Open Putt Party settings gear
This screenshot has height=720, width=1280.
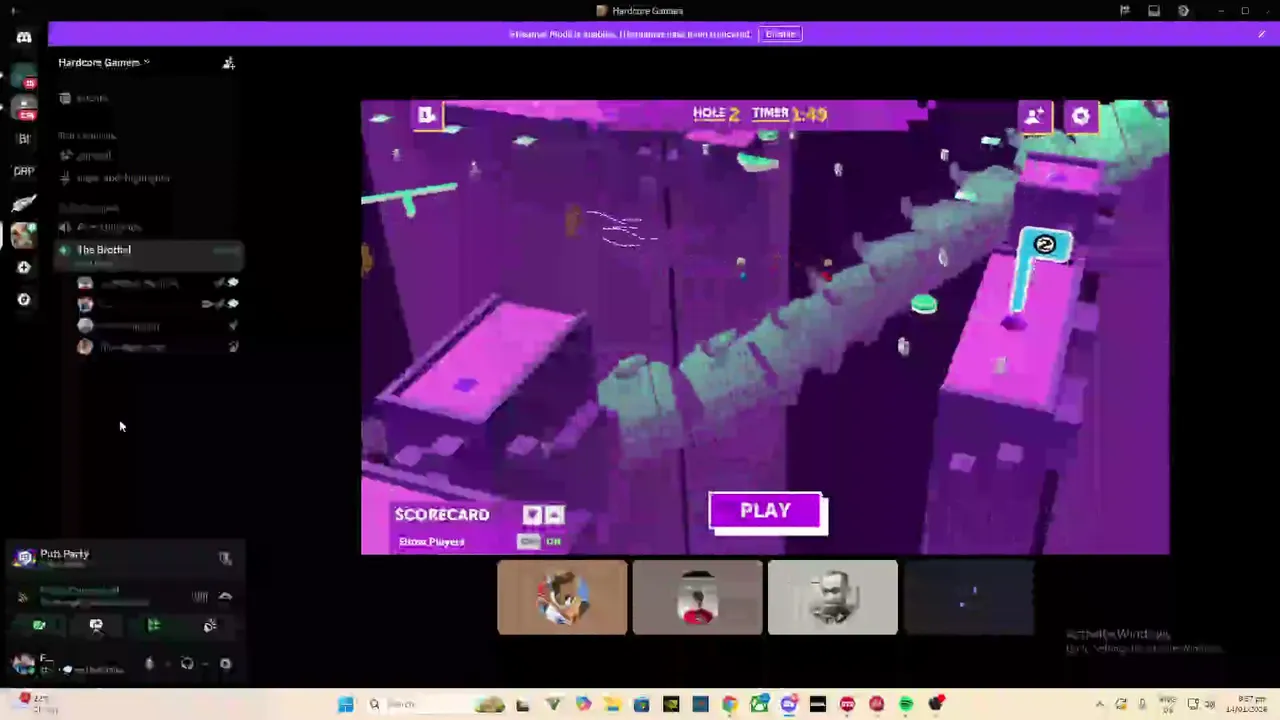point(1081,116)
